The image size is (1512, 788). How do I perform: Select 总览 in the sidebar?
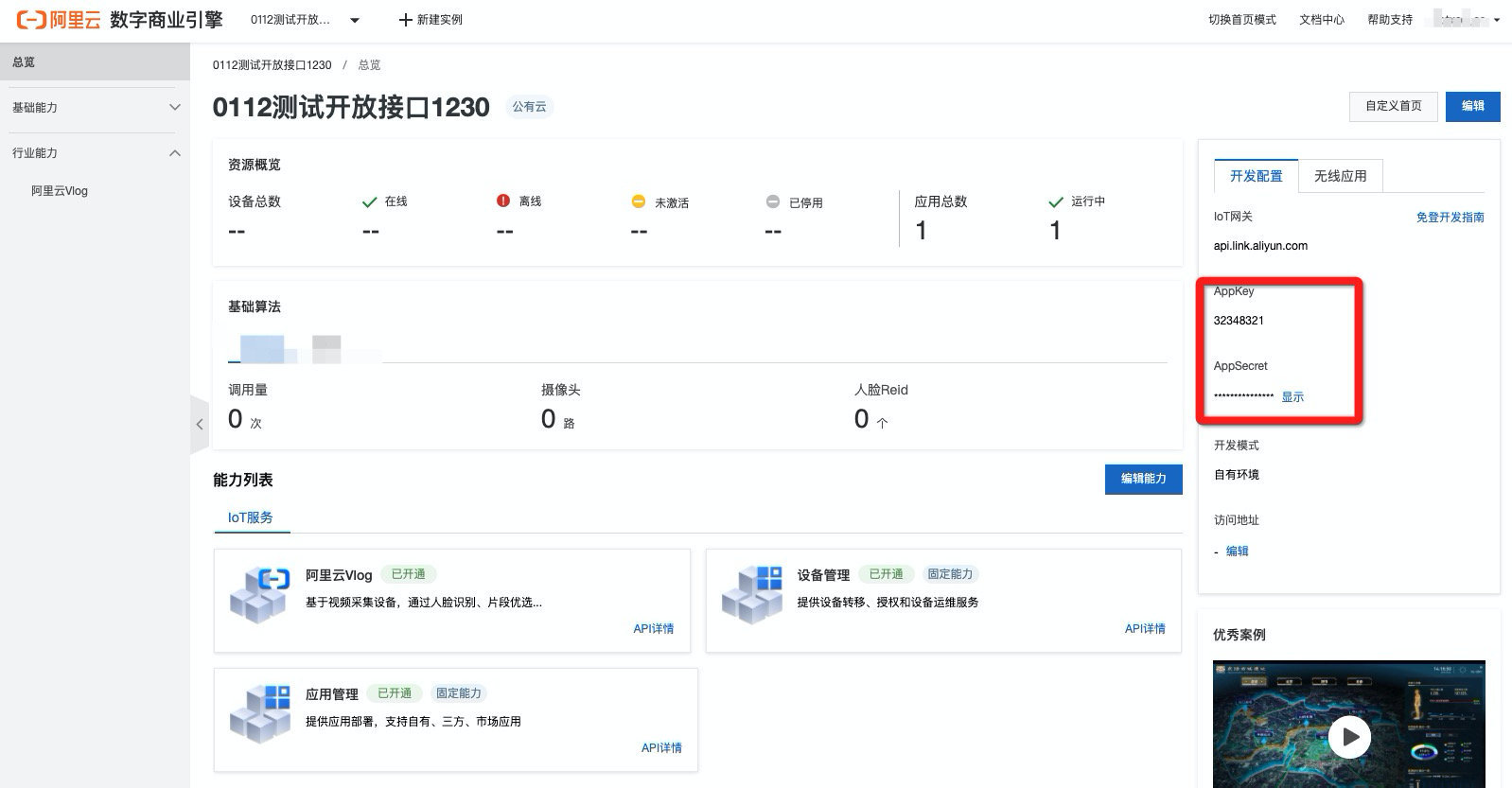95,61
